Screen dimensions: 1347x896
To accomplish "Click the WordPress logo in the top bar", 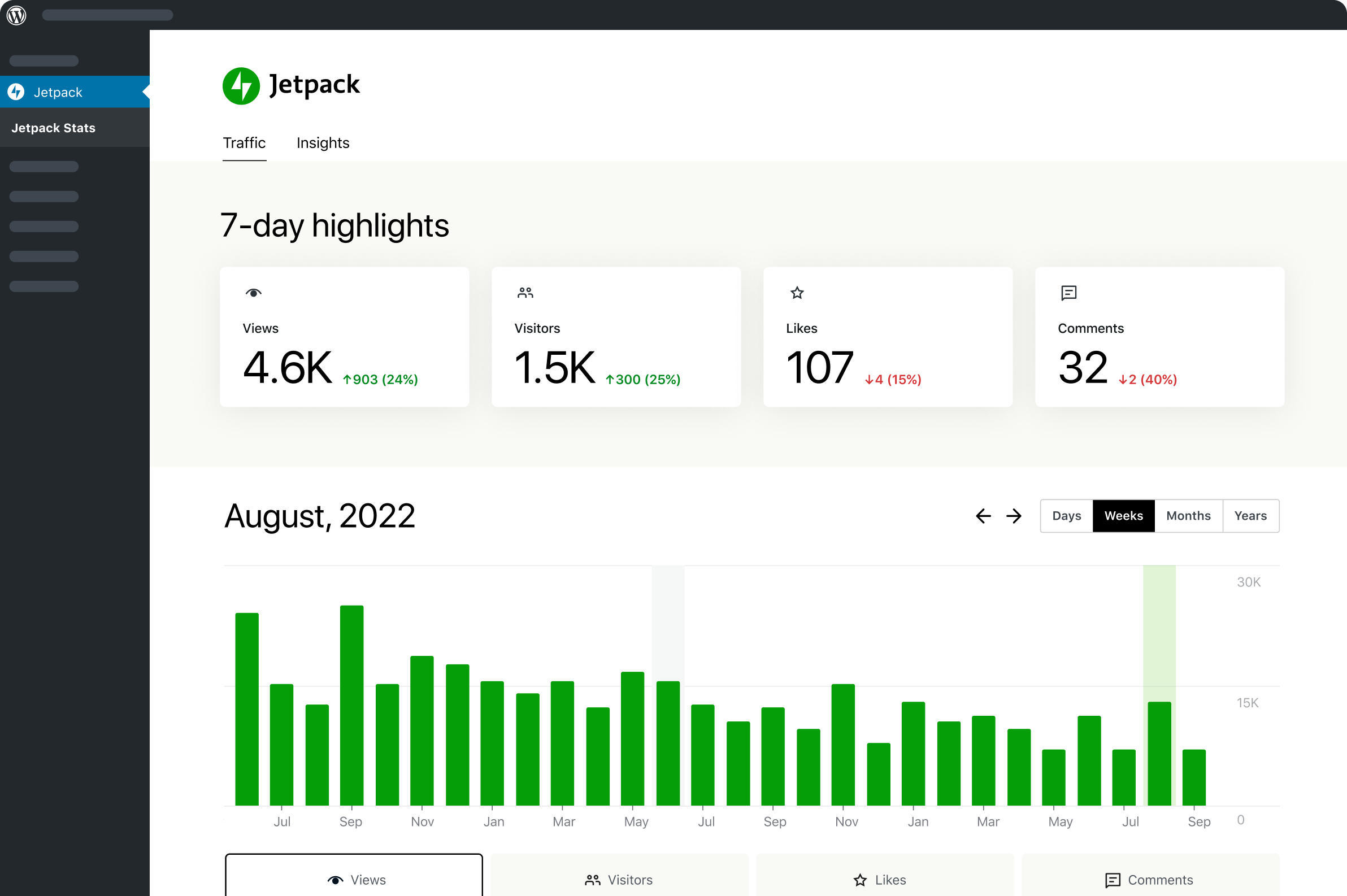I will point(16,15).
